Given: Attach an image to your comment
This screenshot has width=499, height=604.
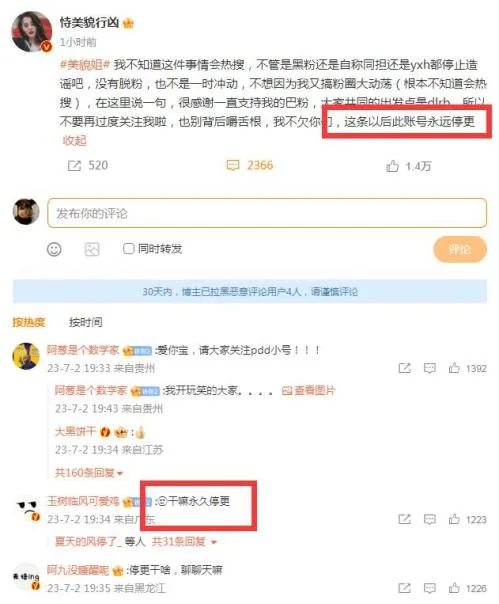Looking at the screenshot, I should (x=92, y=249).
